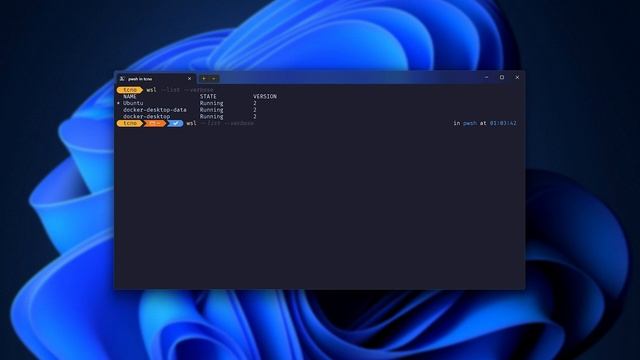
Task: Click the STATE column header text
Action: (208, 97)
